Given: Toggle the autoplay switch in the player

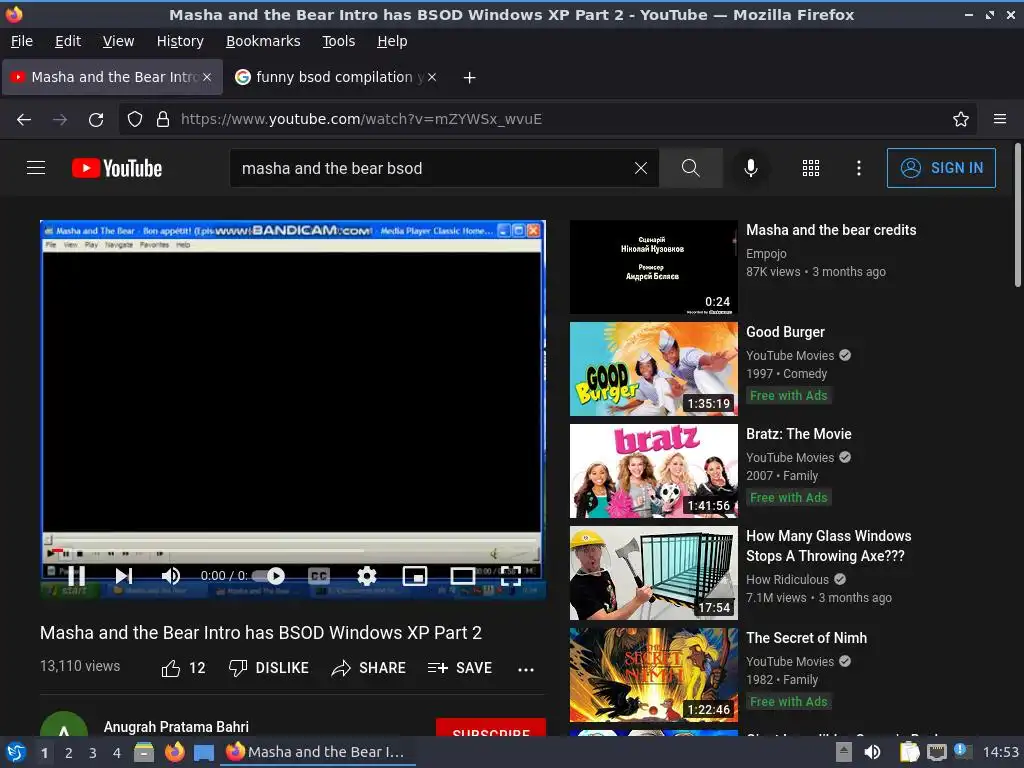Looking at the screenshot, I should (270, 575).
